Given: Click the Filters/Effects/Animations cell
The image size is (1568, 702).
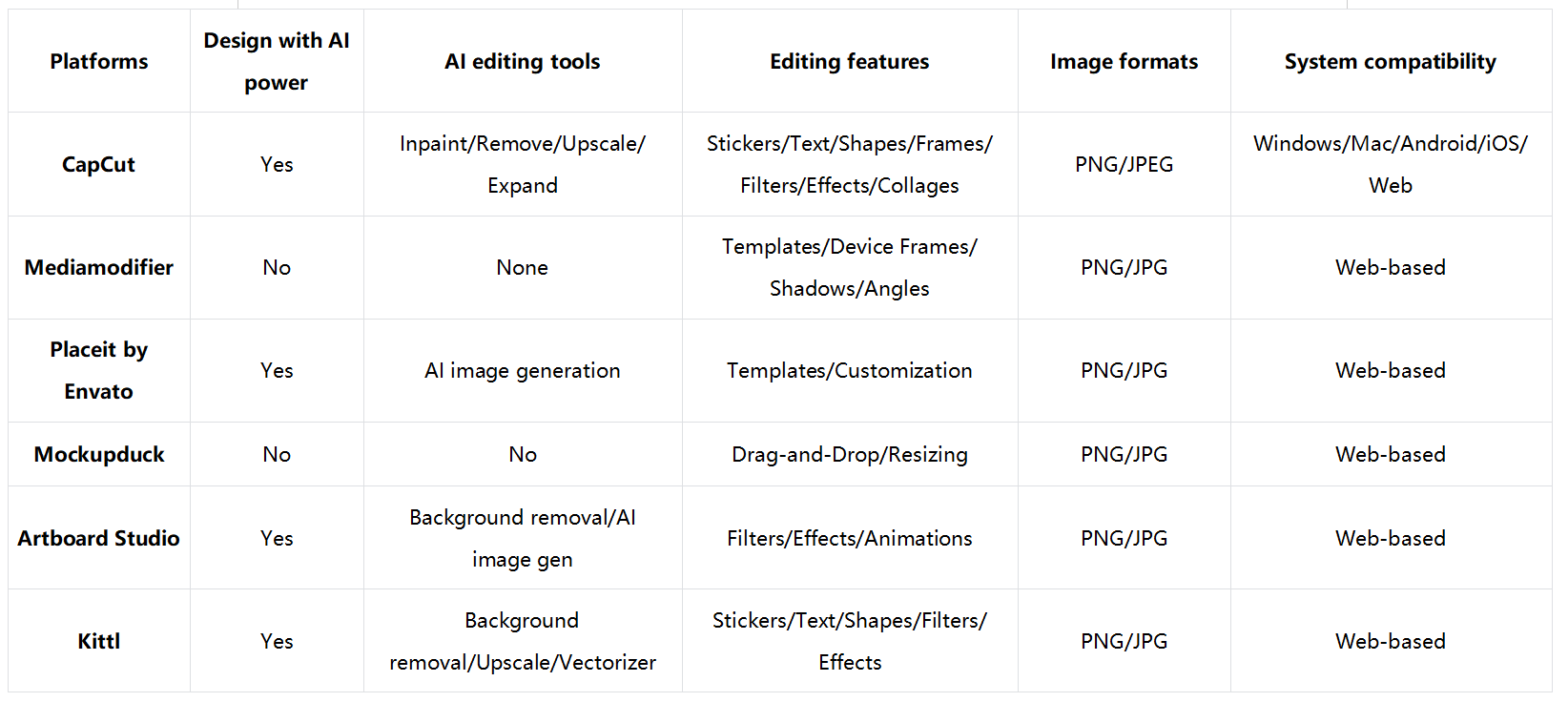Looking at the screenshot, I should (x=850, y=538).
